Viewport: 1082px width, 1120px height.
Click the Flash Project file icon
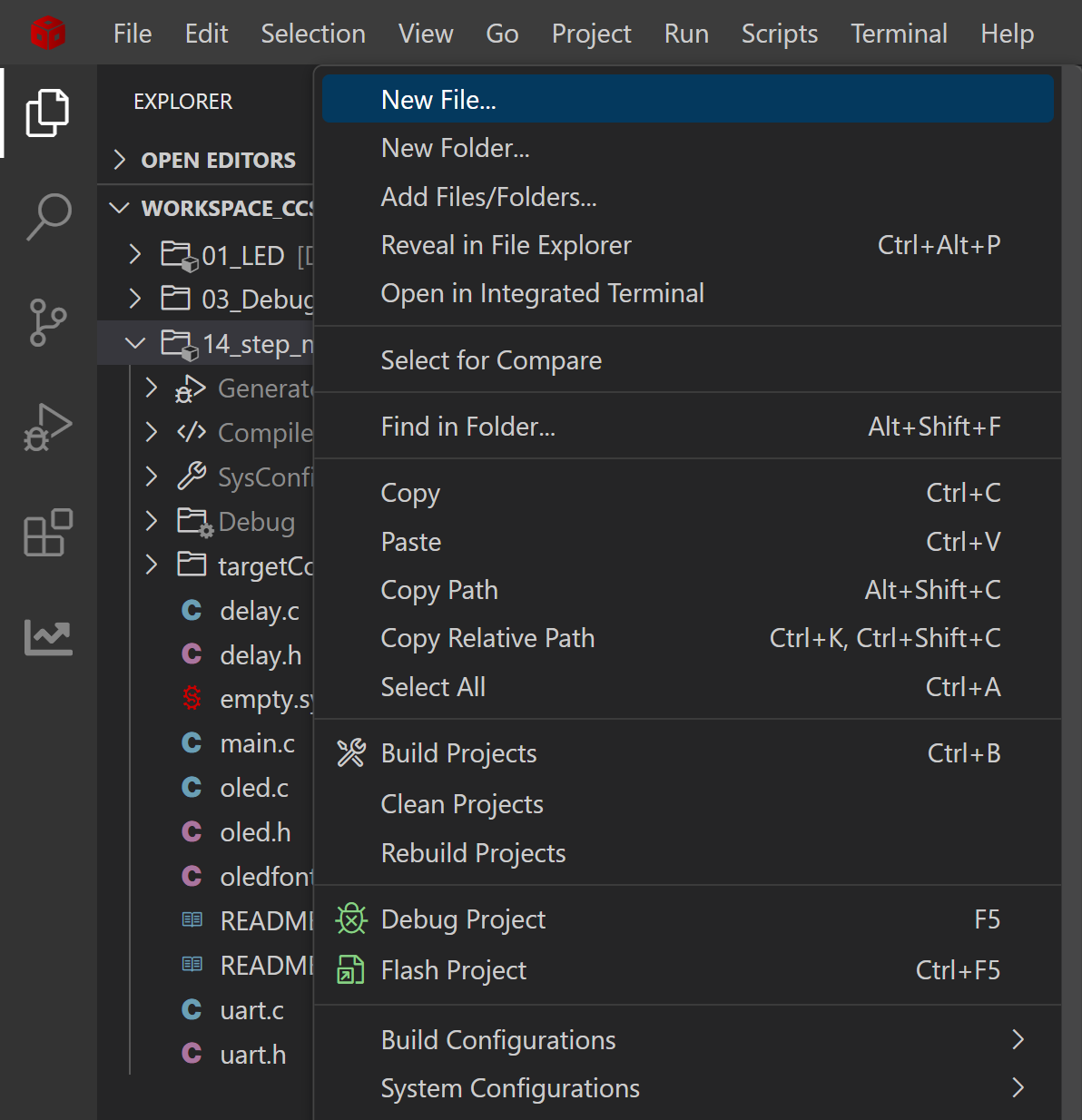point(351,970)
